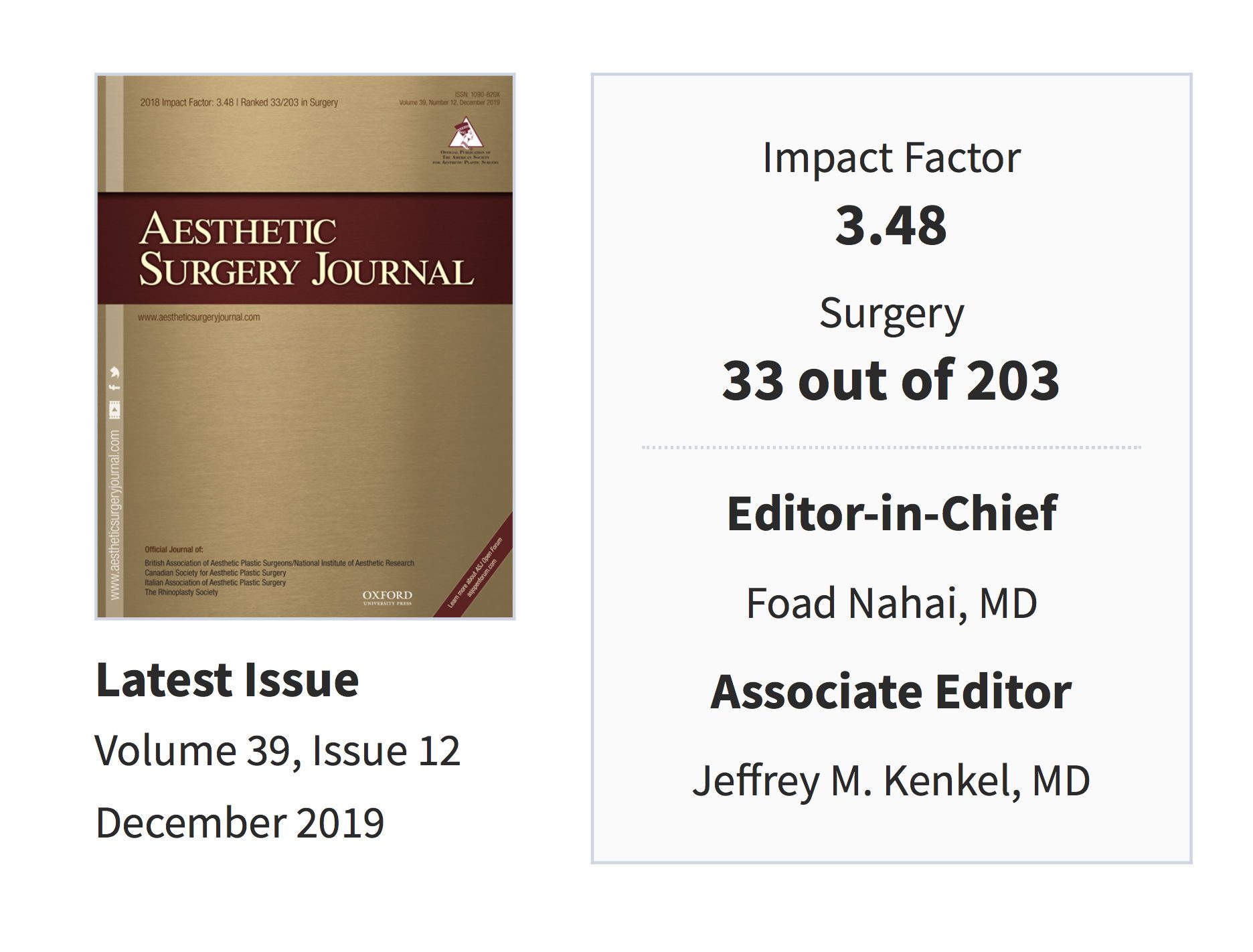
Task: Open the Aesthetic Surgery Journal title band
Action: tap(305, 249)
